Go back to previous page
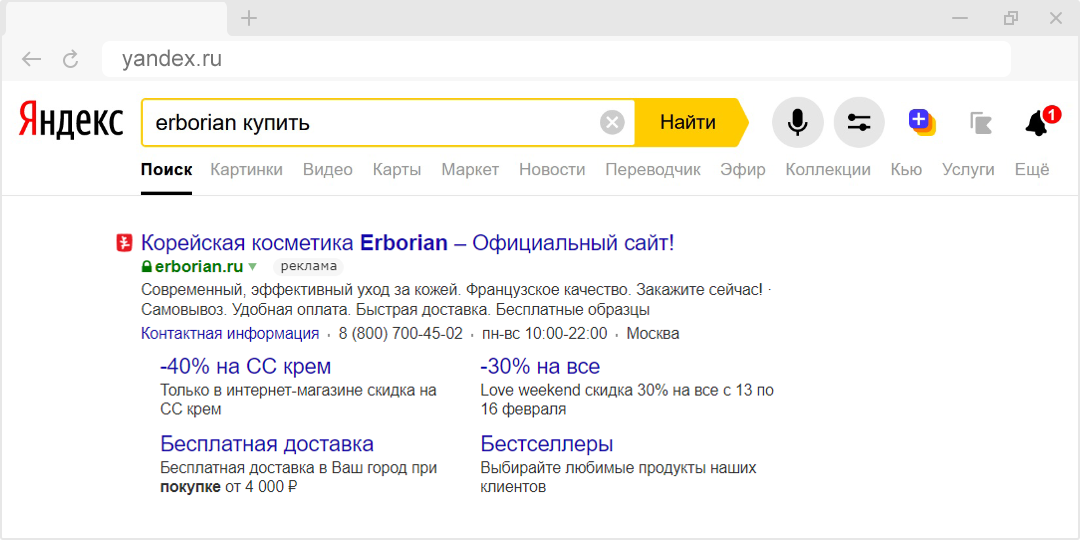 (32, 59)
